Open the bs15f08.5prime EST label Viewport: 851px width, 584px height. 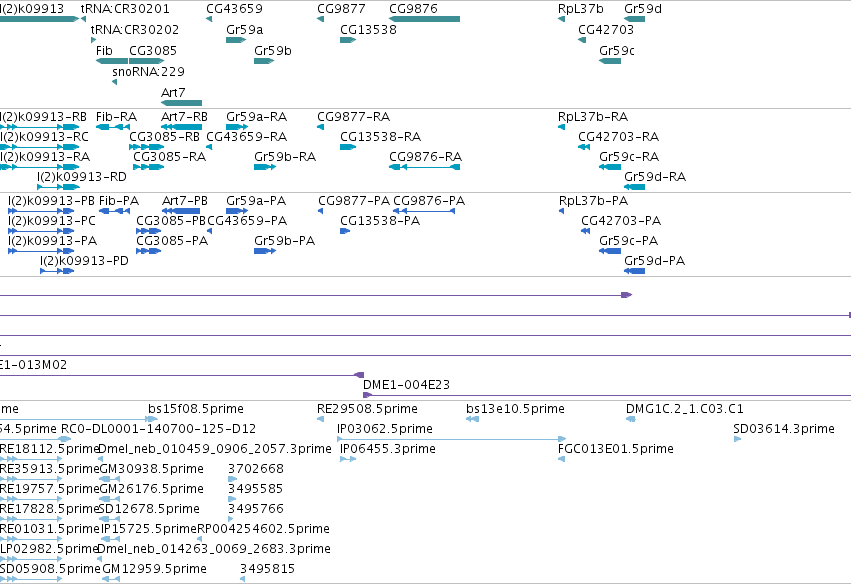196,409
